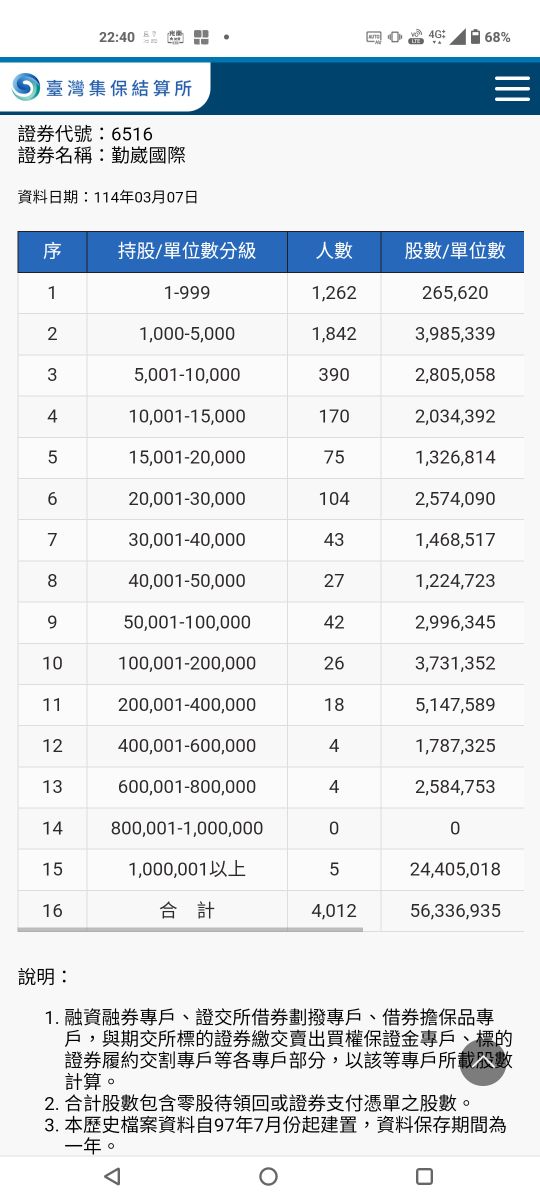This screenshot has width=540, height=1200.
Task: Select the 股數/單位數 column header
Action: click(x=453, y=251)
